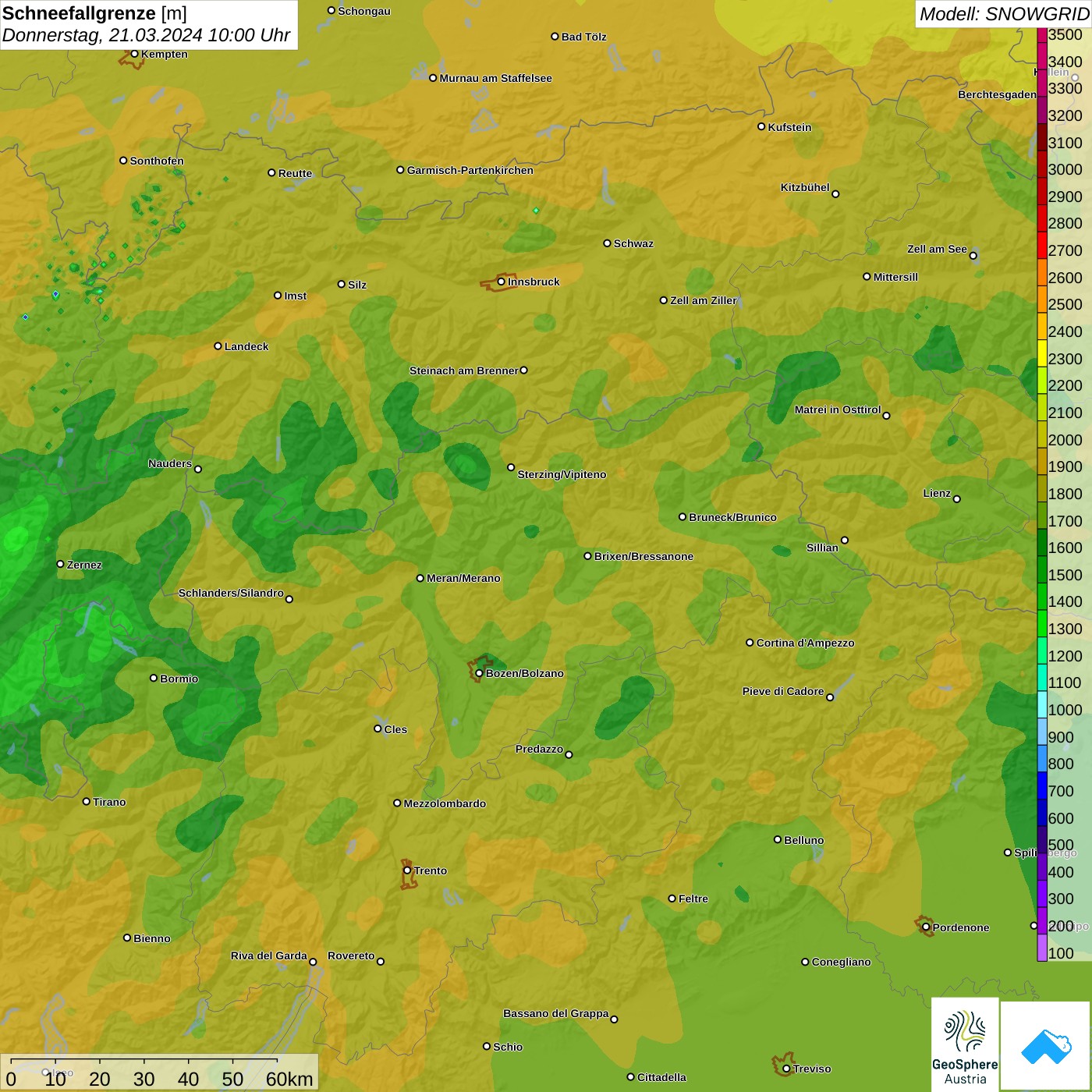Click the Schwaz location dot
Image resolution: width=1092 pixels, height=1092 pixels.
click(607, 243)
